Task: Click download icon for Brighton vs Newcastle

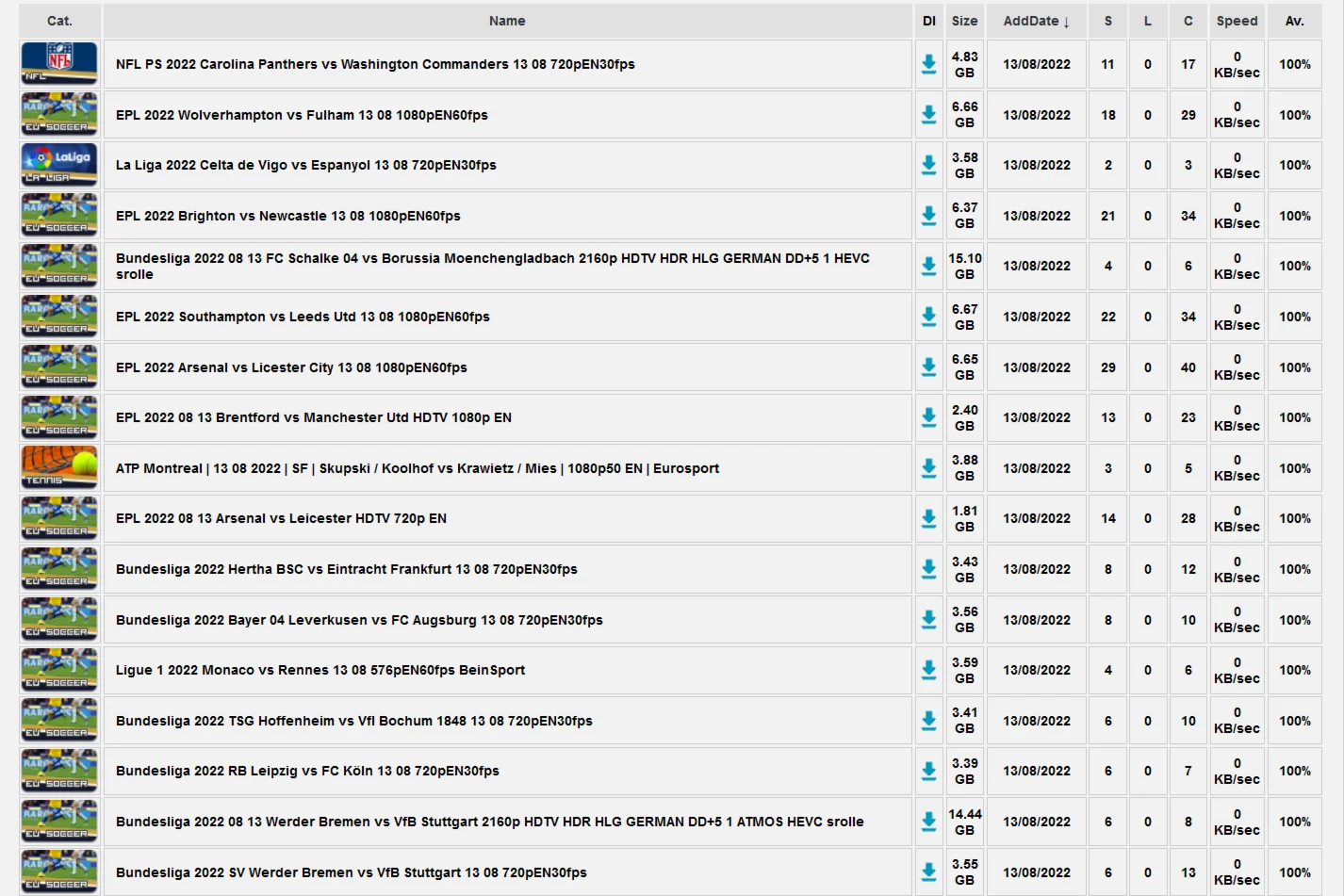Action: point(928,216)
